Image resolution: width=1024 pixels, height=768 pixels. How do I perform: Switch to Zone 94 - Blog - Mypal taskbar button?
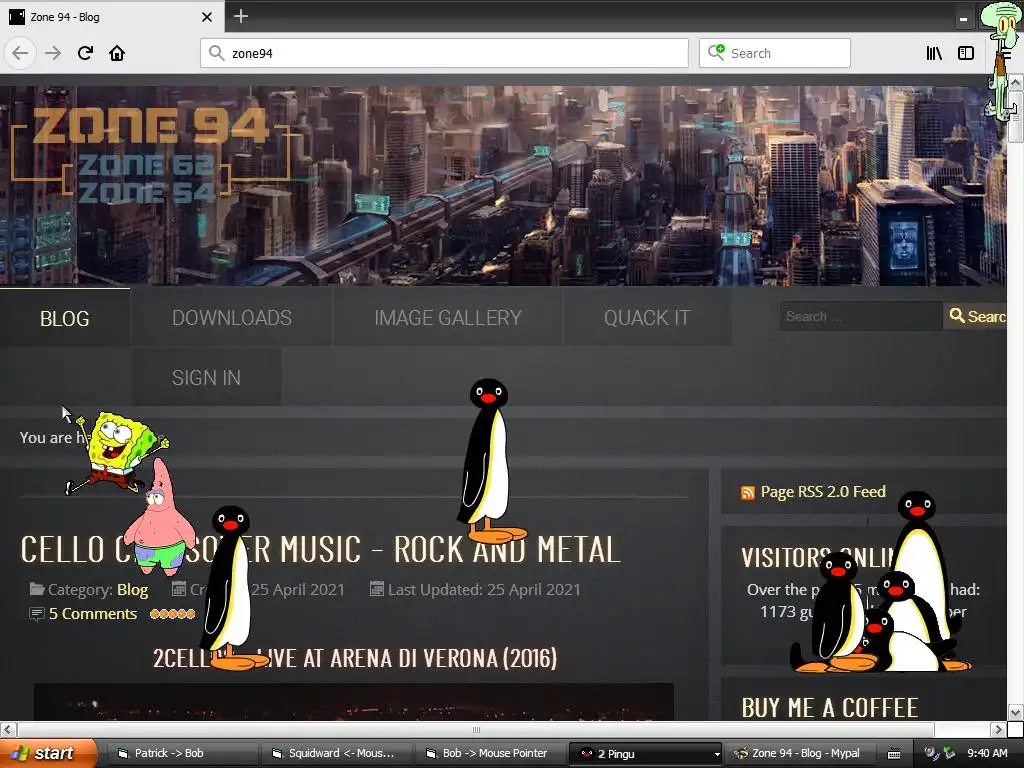coord(798,753)
